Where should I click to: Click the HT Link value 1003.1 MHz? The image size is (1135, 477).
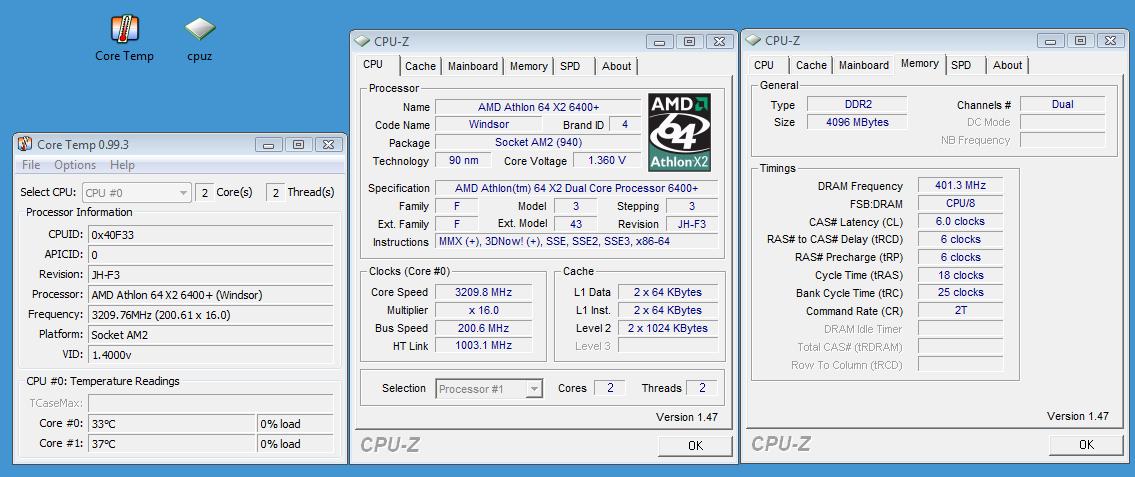[x=483, y=346]
